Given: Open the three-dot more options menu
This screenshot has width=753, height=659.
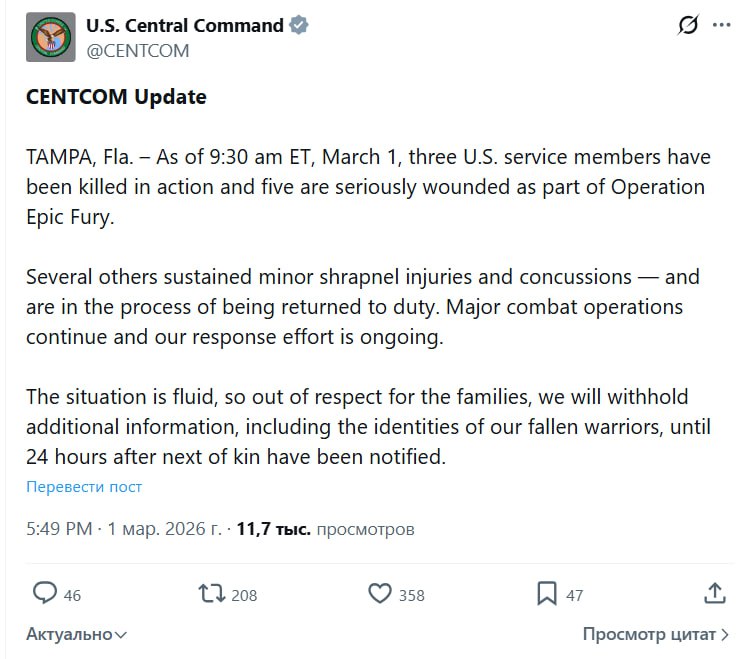Looking at the screenshot, I should (722, 26).
